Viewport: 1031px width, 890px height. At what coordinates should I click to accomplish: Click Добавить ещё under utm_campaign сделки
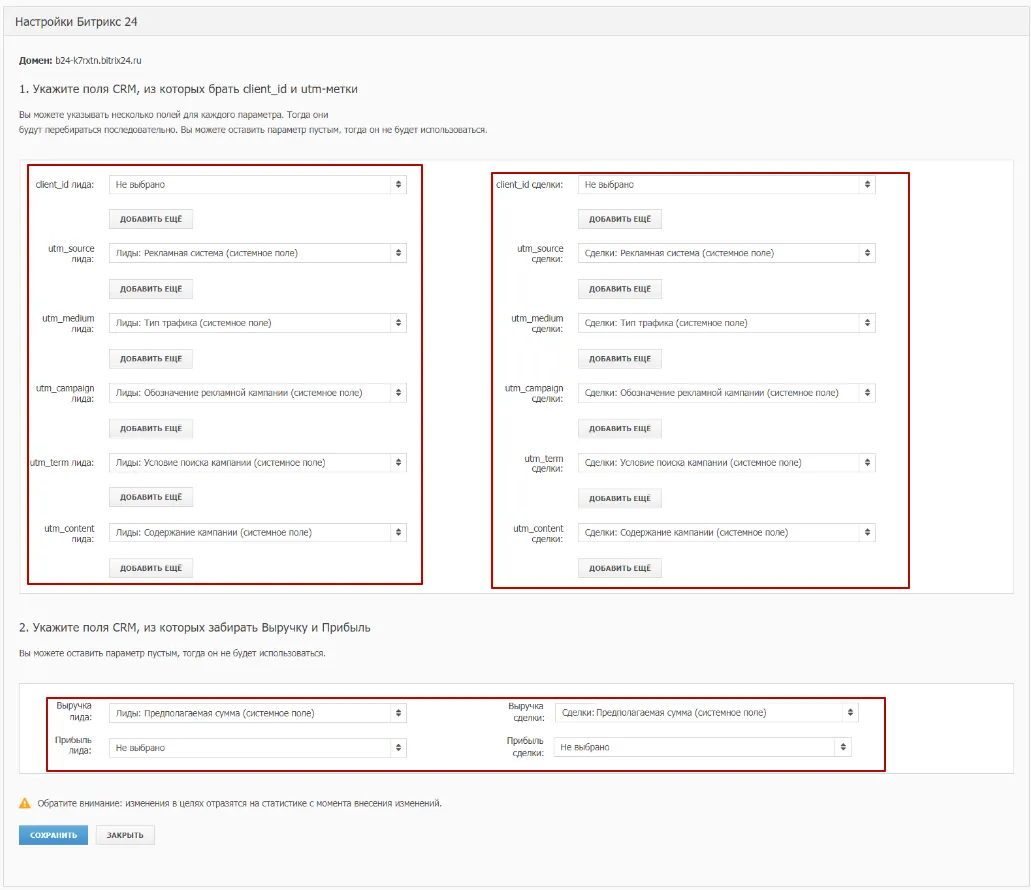click(620, 429)
